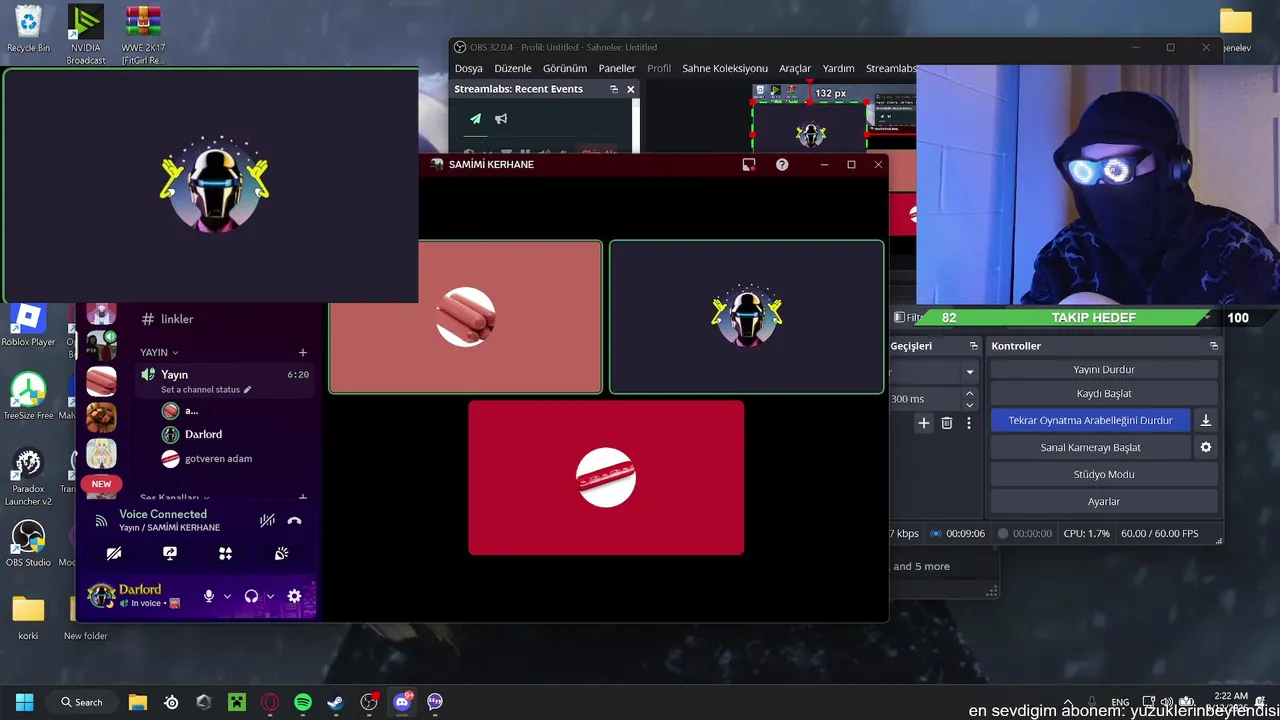
Task: Open the Paneller menu in OBS
Action: pos(617,68)
